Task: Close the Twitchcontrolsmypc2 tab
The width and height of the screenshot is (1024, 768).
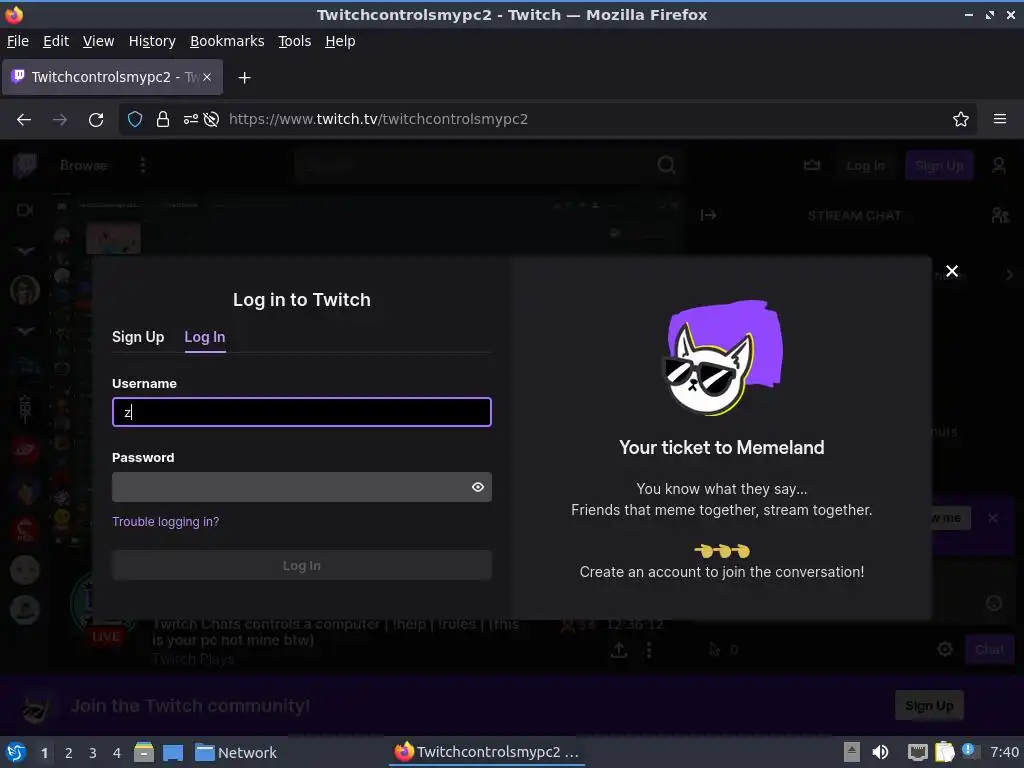Action: point(207,77)
